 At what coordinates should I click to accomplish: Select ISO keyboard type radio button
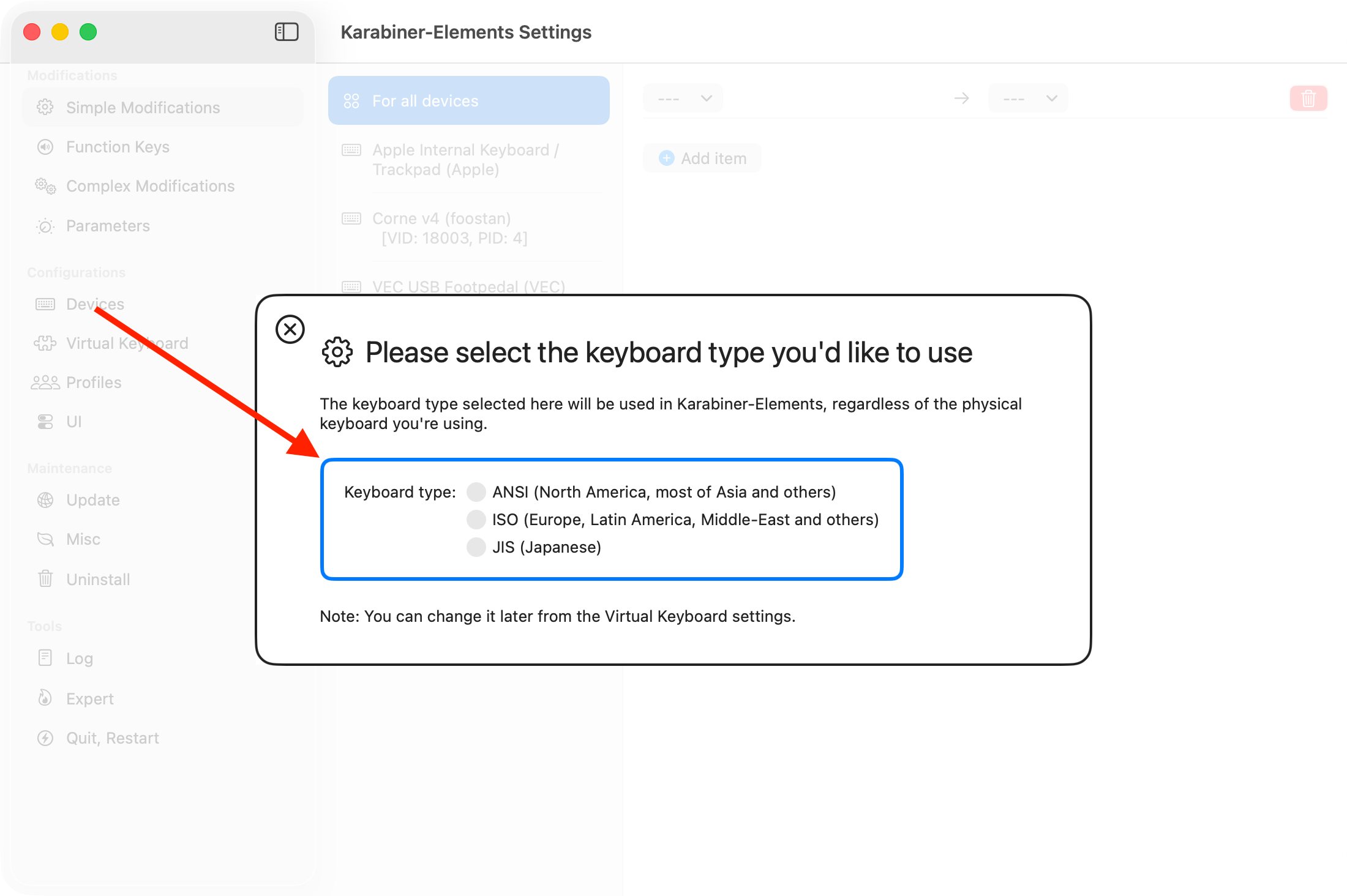pos(476,520)
